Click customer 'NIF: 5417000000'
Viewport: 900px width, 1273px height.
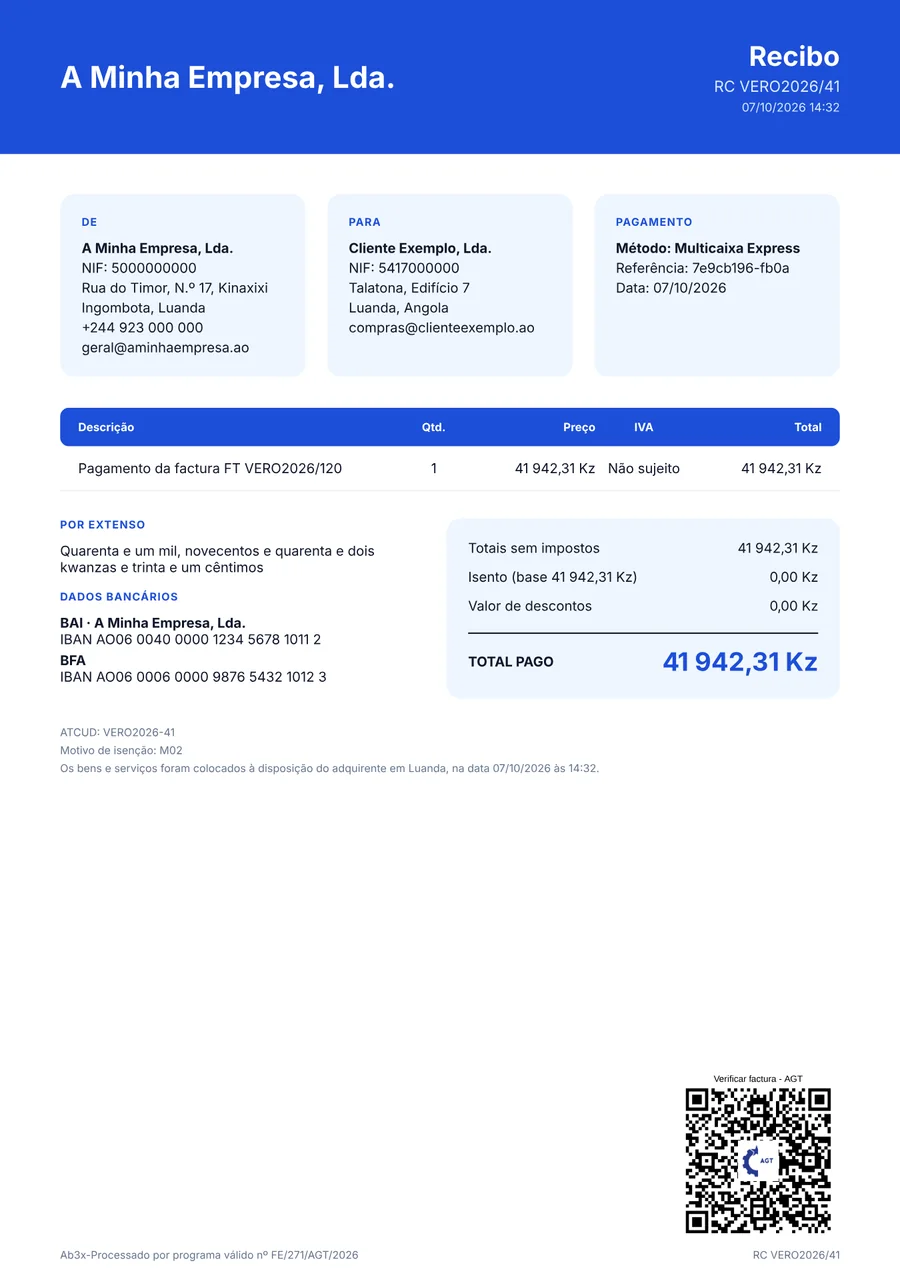coord(404,268)
